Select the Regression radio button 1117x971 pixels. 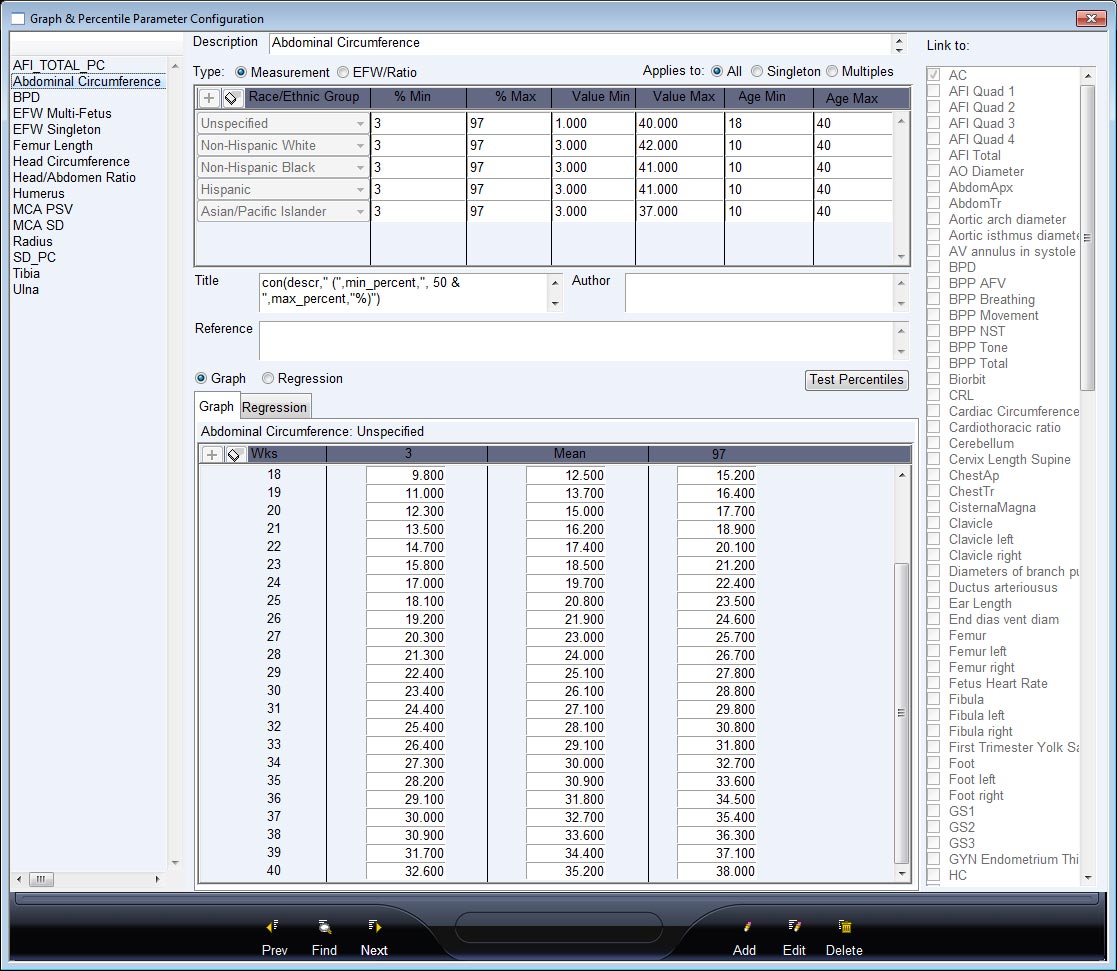pyautogui.click(x=268, y=378)
